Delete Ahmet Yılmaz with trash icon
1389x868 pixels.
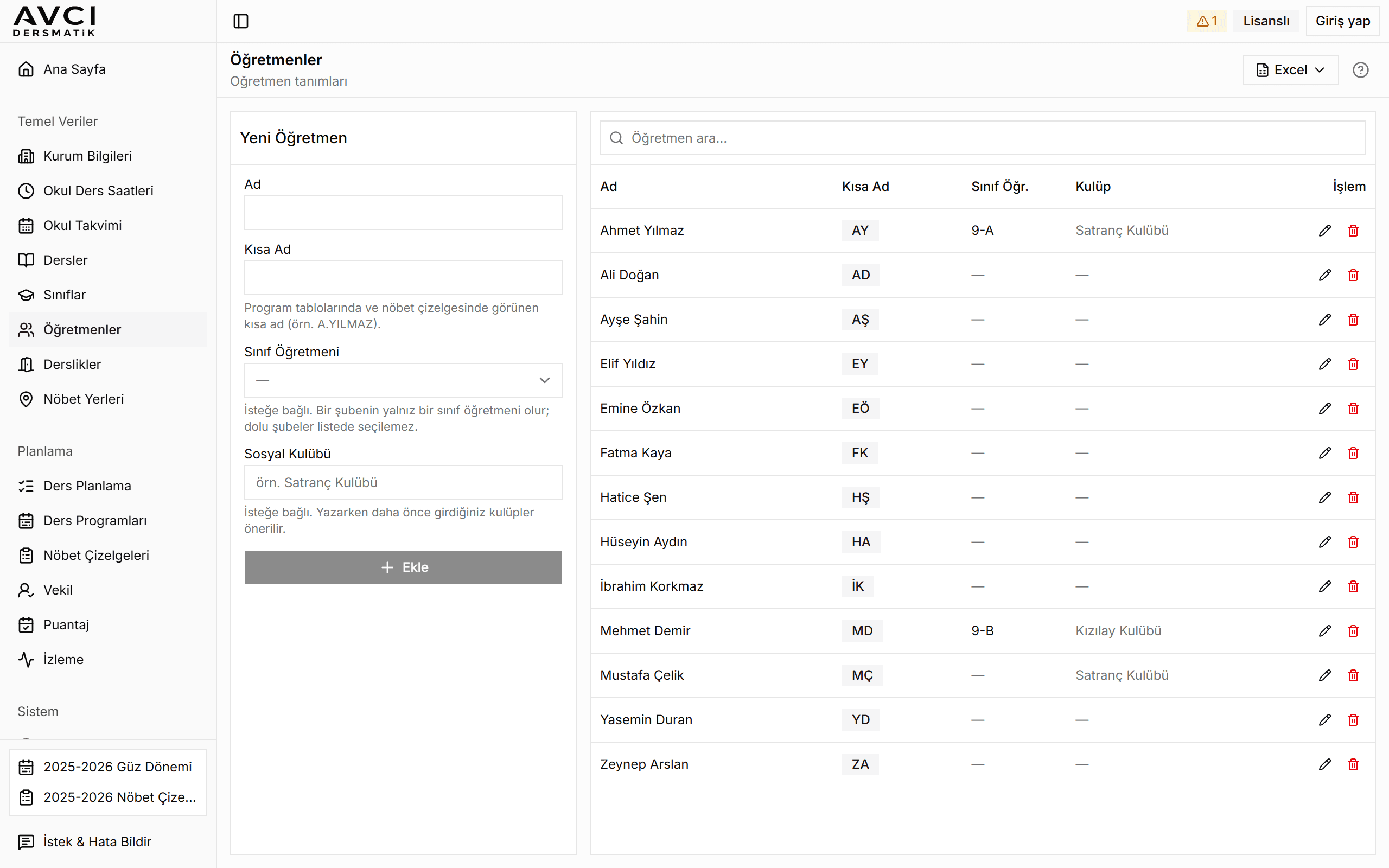(x=1353, y=230)
